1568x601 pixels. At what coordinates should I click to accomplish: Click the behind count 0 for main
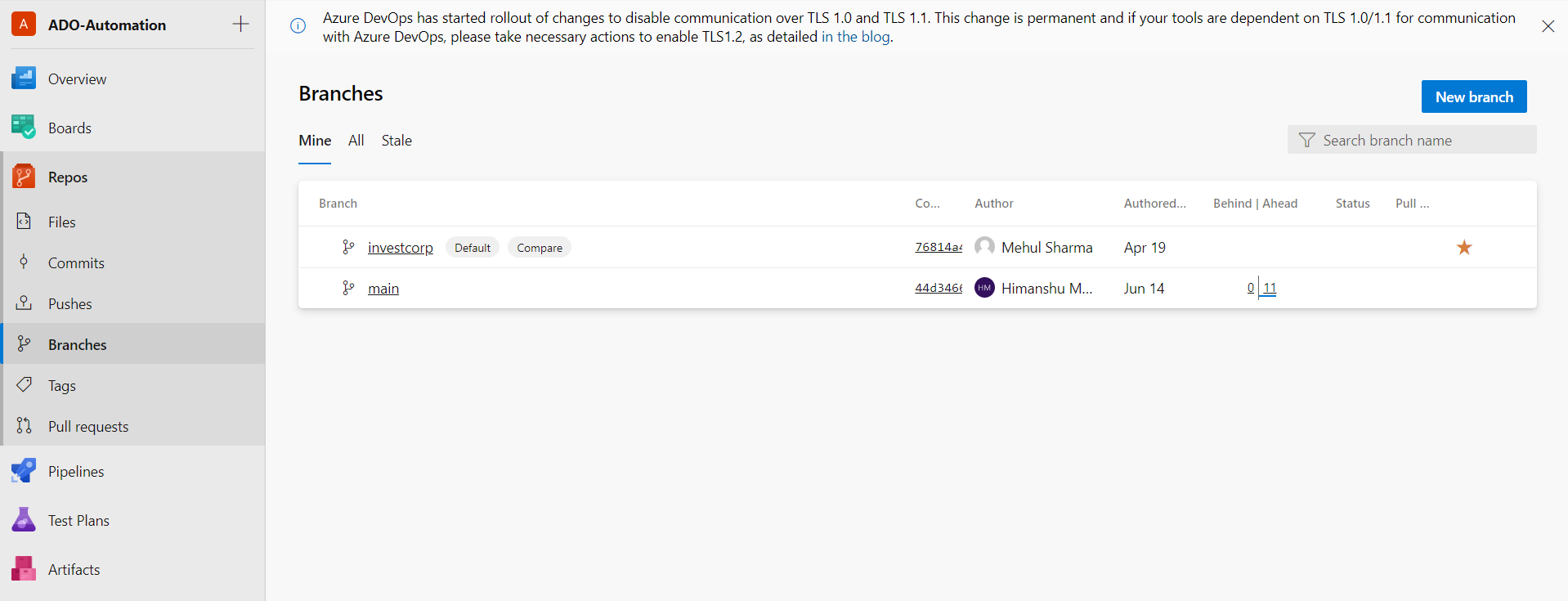(1251, 288)
